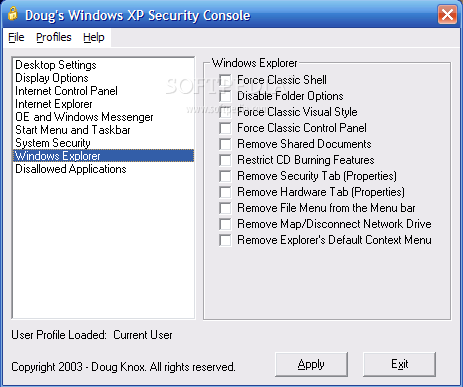Image resolution: width=463 pixels, height=387 pixels.
Task: Tick Remove File Menu from the Menu bar
Action: pos(225,208)
